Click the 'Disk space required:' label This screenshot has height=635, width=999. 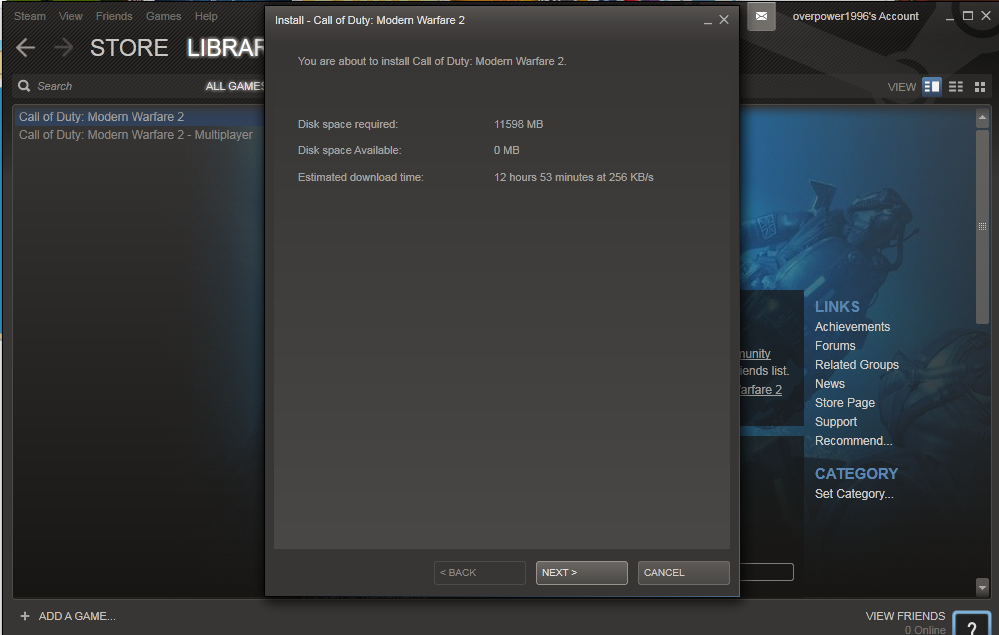(x=348, y=124)
